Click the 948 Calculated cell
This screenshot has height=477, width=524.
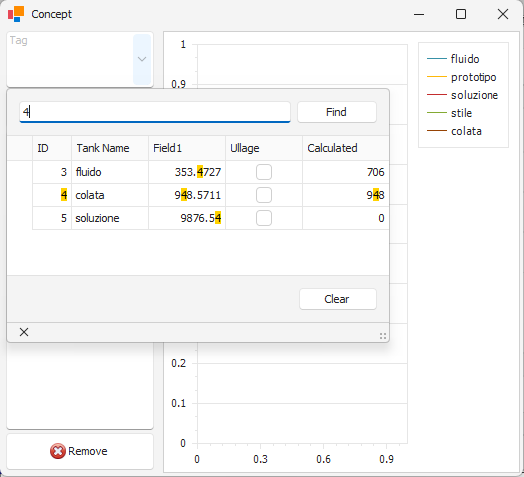click(x=346, y=195)
